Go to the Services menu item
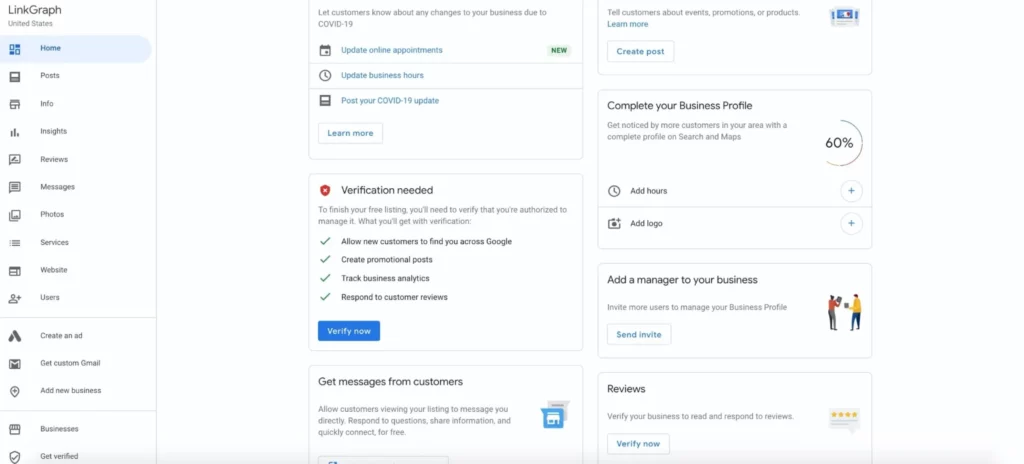Image resolution: width=1024 pixels, height=464 pixels. [x=54, y=242]
